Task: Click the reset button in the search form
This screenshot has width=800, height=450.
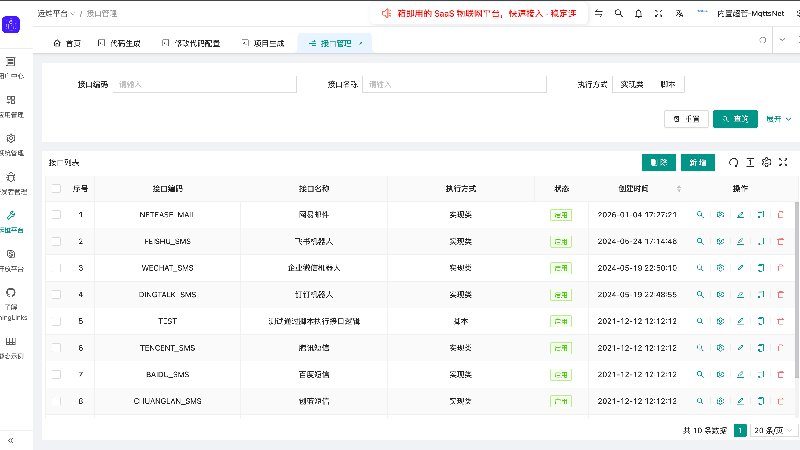Action: (686, 119)
